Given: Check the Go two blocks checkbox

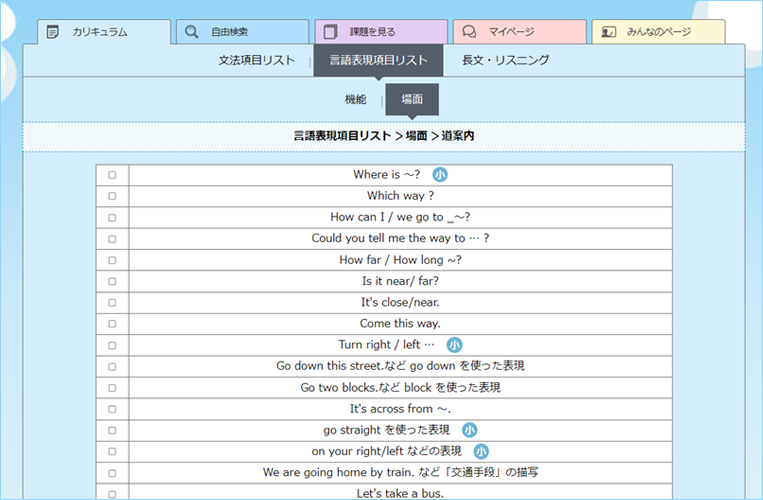Looking at the screenshot, I should (x=112, y=388).
